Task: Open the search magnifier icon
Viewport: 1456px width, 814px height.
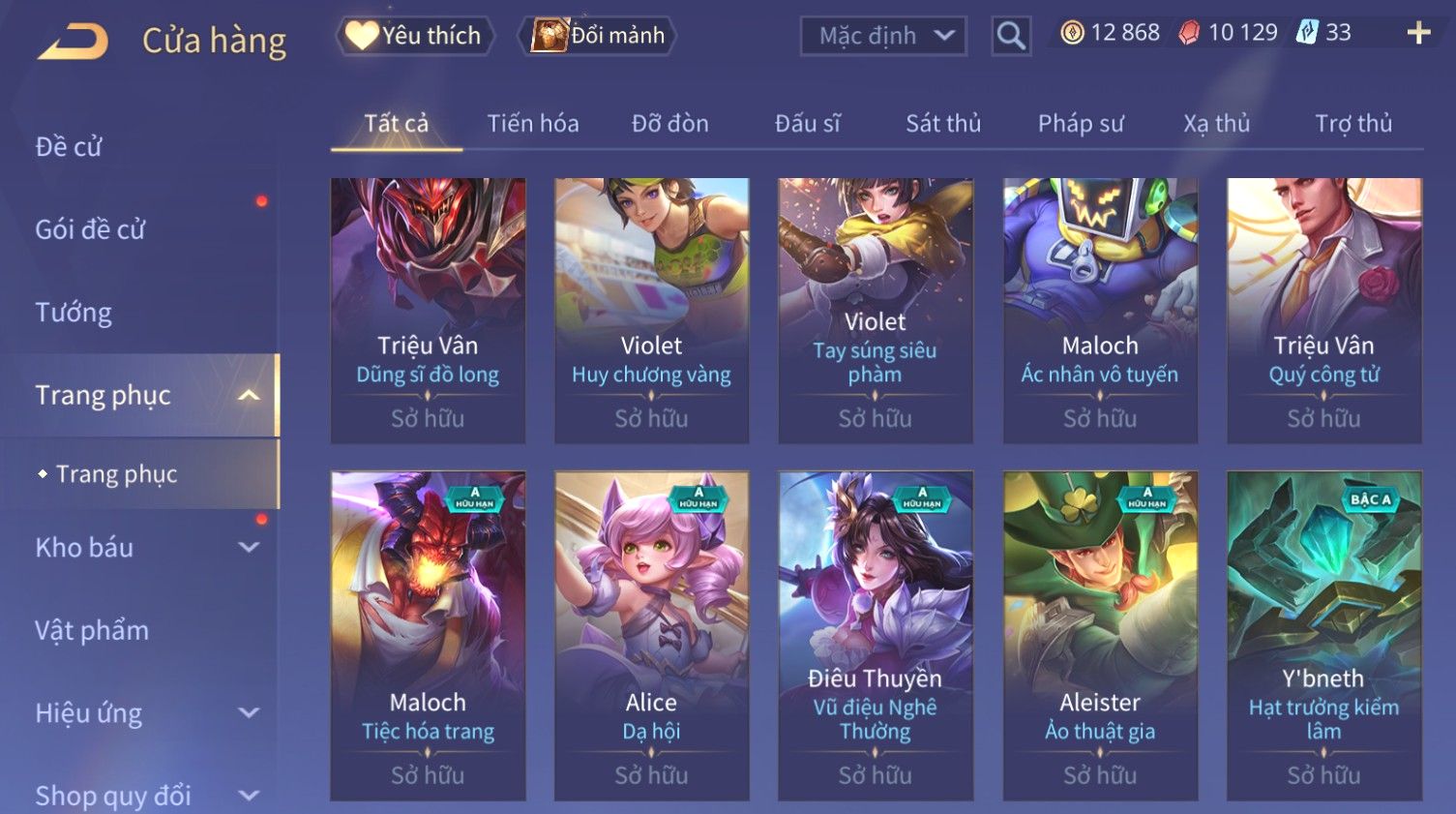Action: 1011,37
